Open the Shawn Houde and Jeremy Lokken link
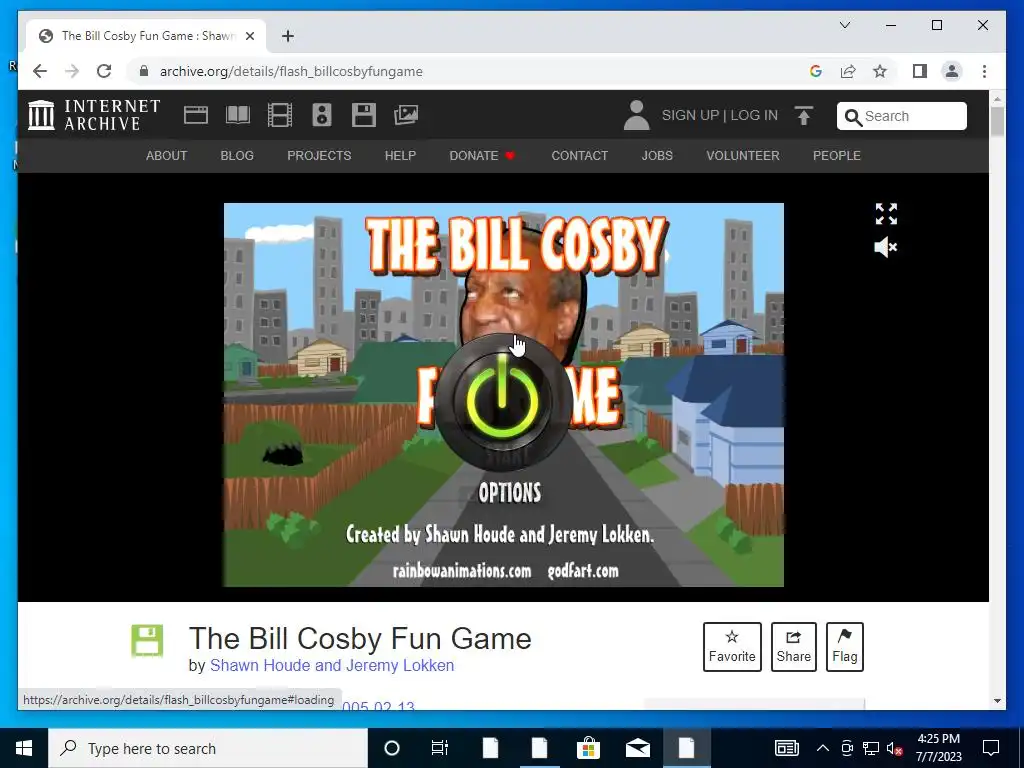Image resolution: width=1024 pixels, height=768 pixels. [332, 665]
